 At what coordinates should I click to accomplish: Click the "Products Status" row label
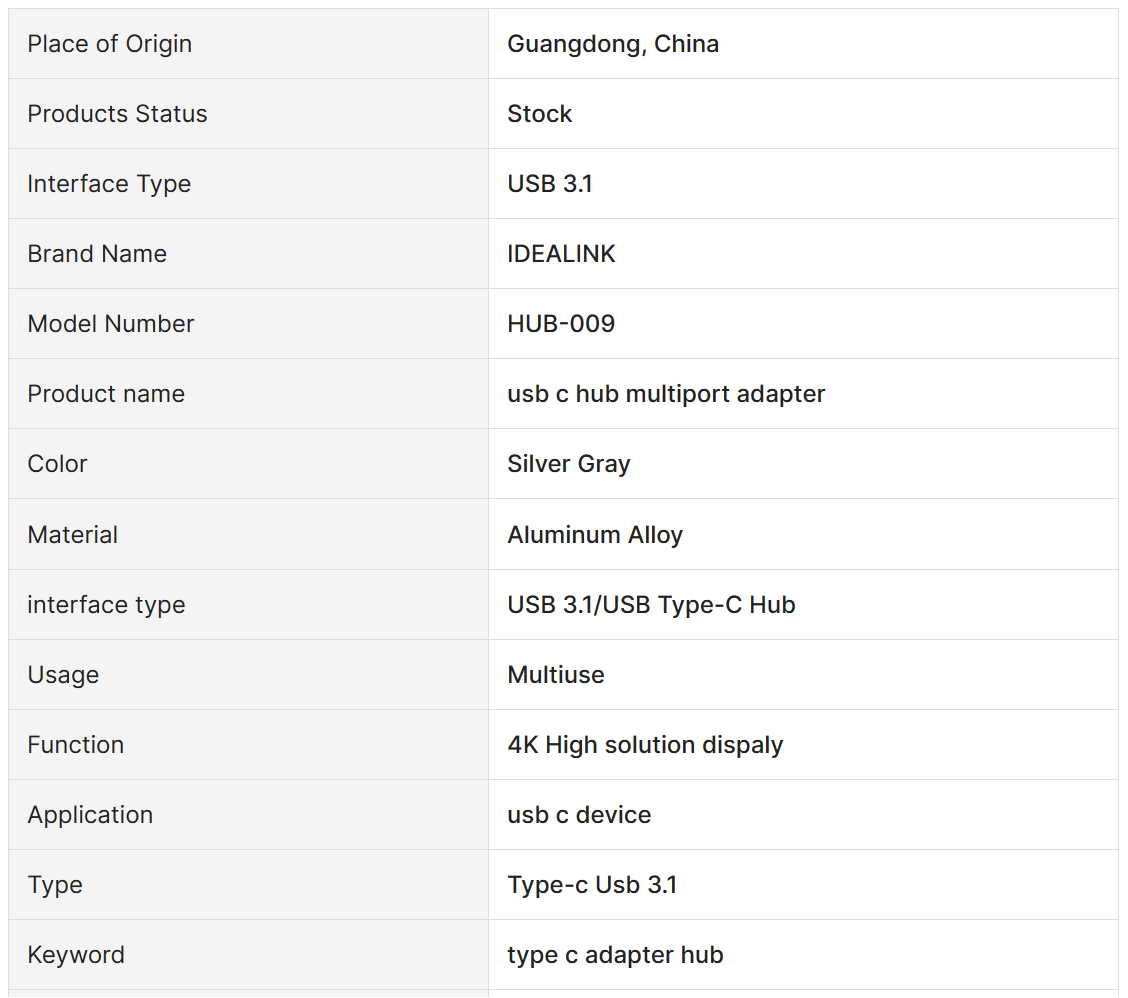(117, 114)
